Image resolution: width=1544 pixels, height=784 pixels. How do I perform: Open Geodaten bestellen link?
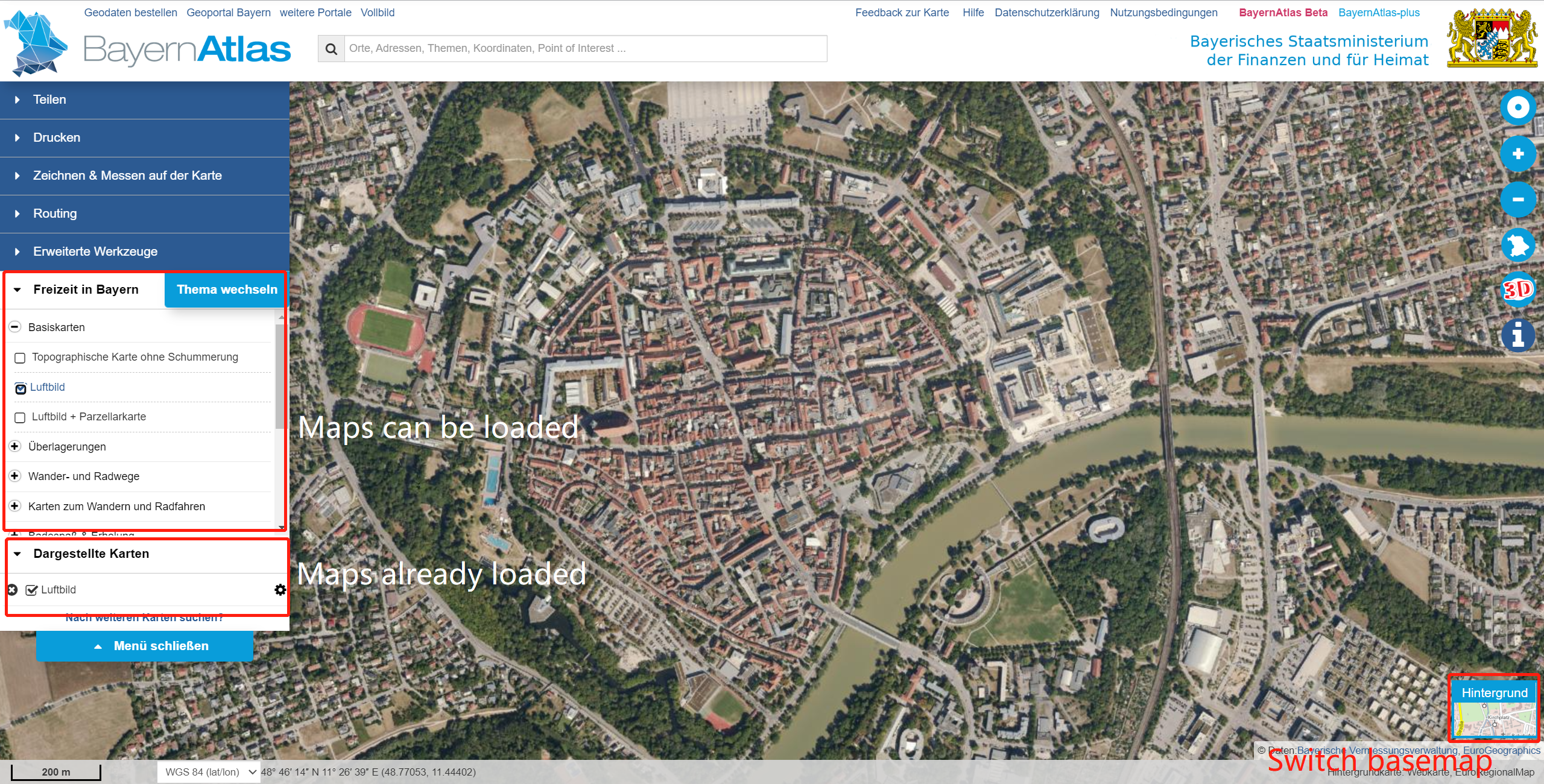(x=131, y=13)
